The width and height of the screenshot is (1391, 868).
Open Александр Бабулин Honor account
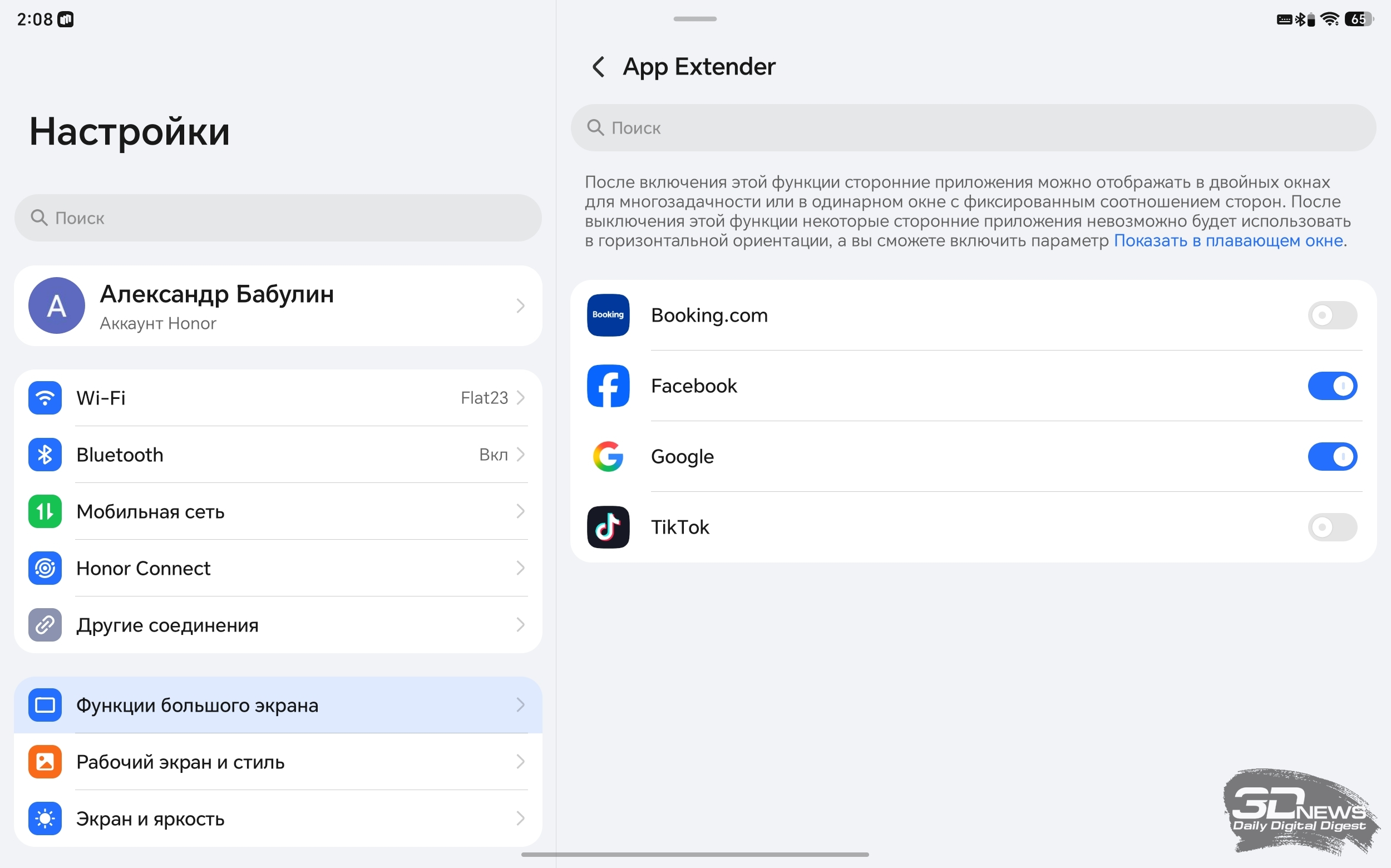click(x=278, y=305)
